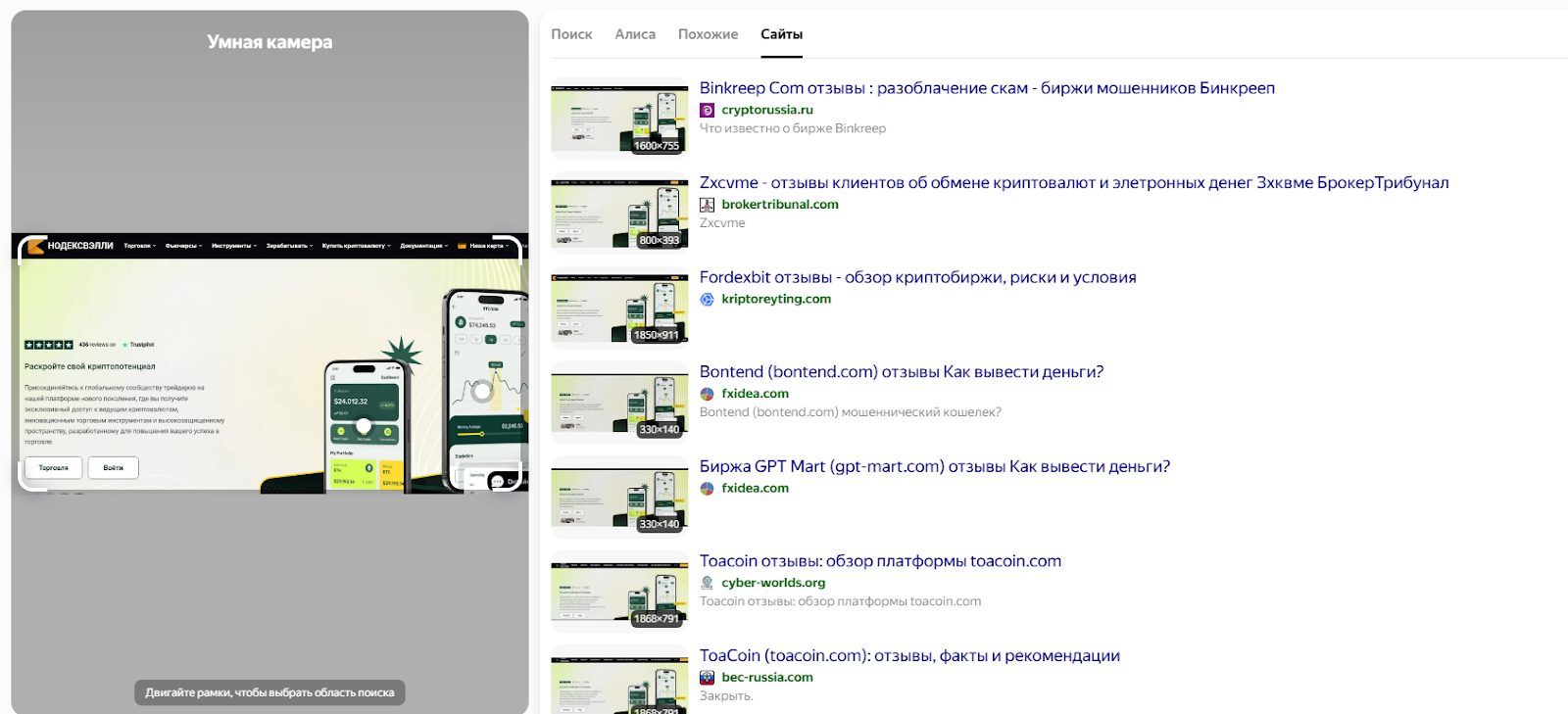Screen dimensions: 1568x714
Task: Select the Похожие tab
Action: tap(708, 34)
